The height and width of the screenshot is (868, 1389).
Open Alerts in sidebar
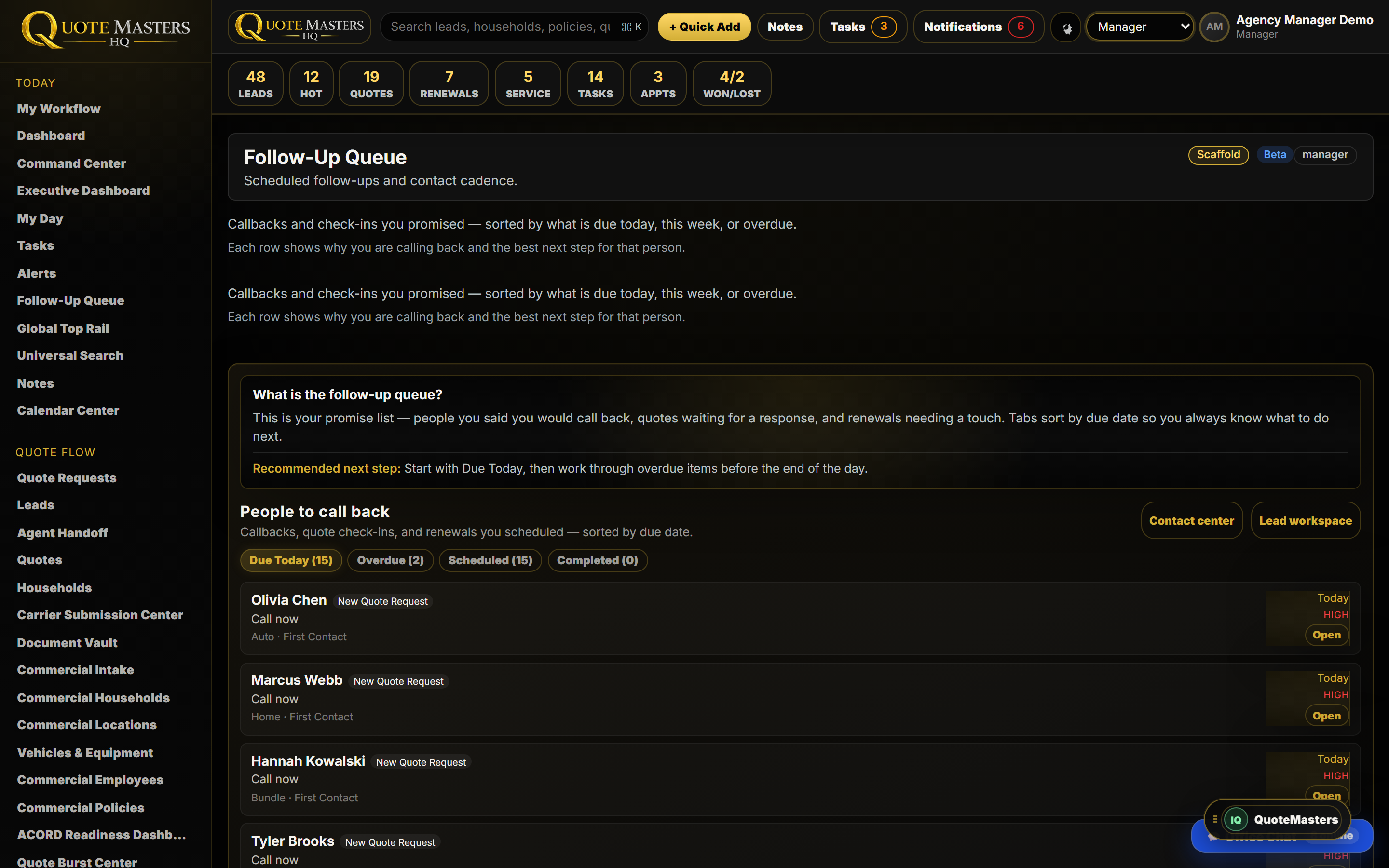point(37,274)
